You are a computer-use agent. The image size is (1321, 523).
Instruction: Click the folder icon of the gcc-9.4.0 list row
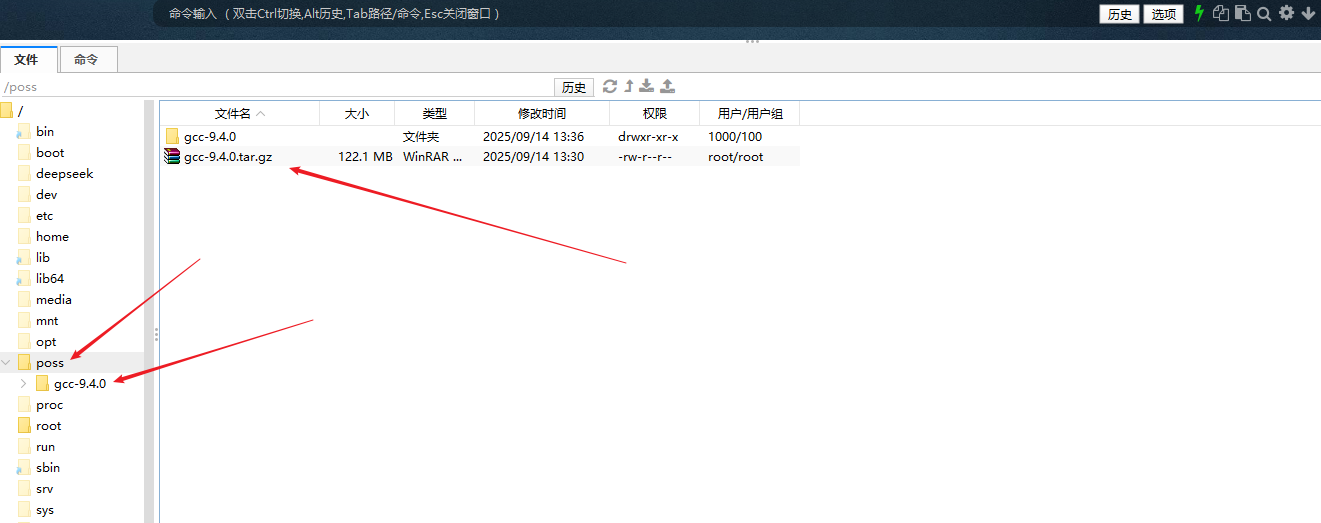pos(172,136)
